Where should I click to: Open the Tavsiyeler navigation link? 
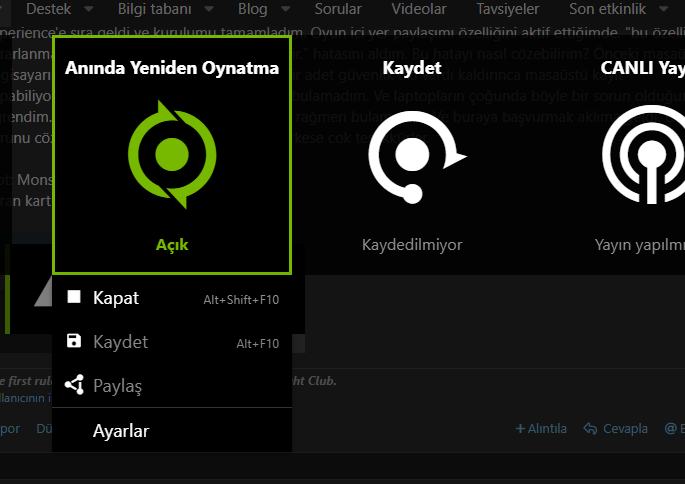[507, 9]
